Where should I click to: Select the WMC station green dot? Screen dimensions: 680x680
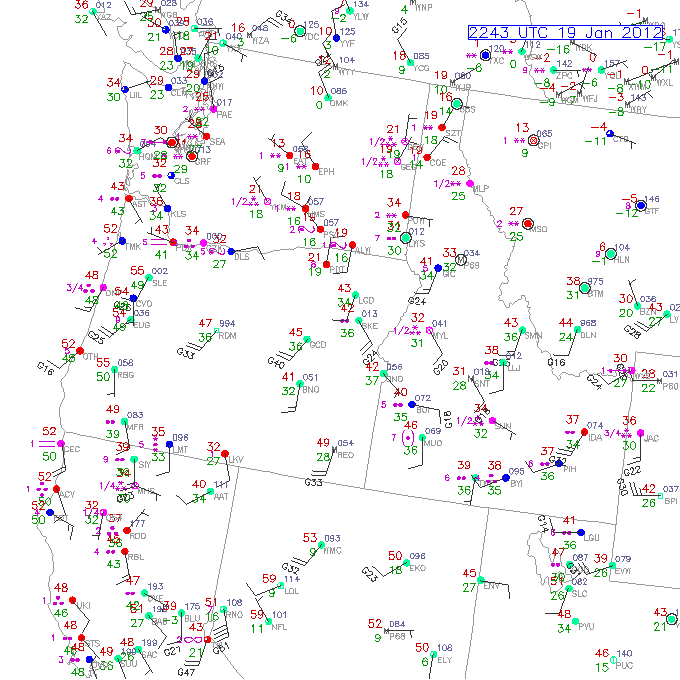321,545
